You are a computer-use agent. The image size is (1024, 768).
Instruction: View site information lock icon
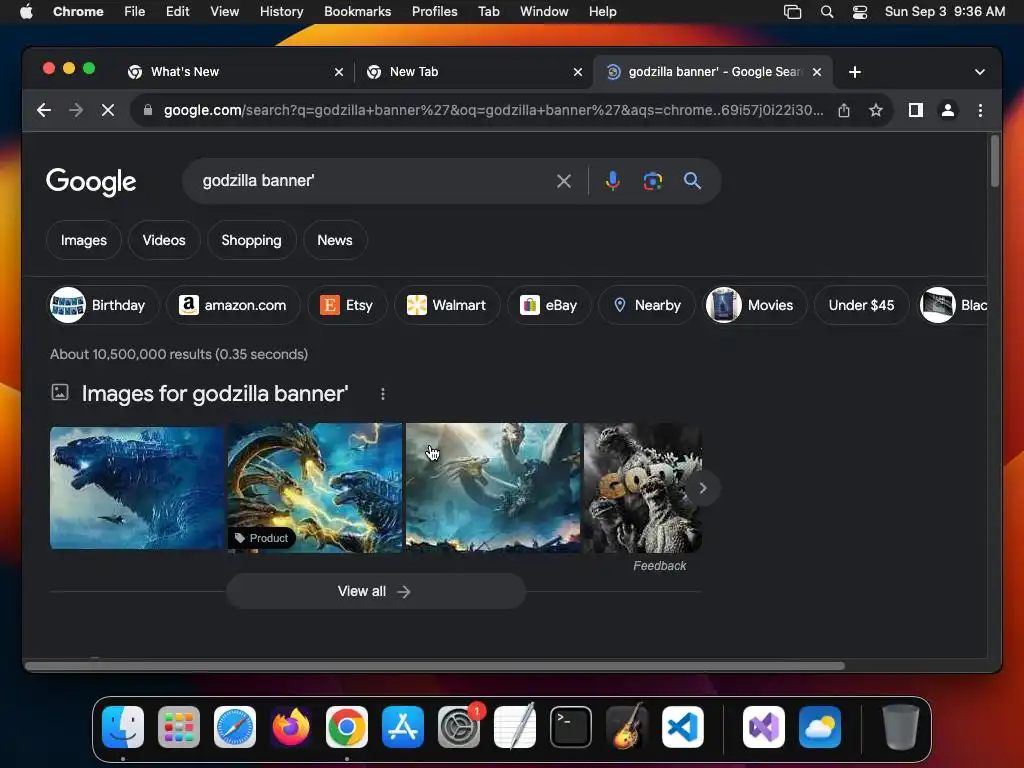(148, 110)
